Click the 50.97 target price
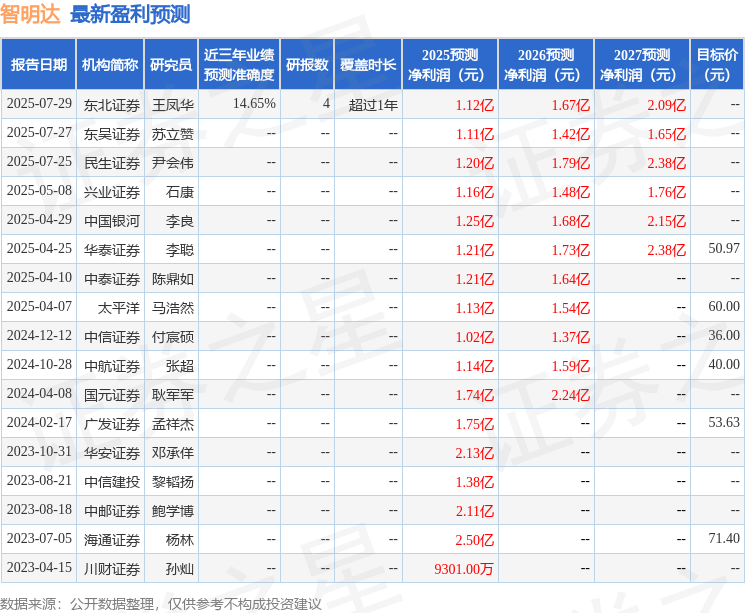The image size is (745, 613). 724,249
